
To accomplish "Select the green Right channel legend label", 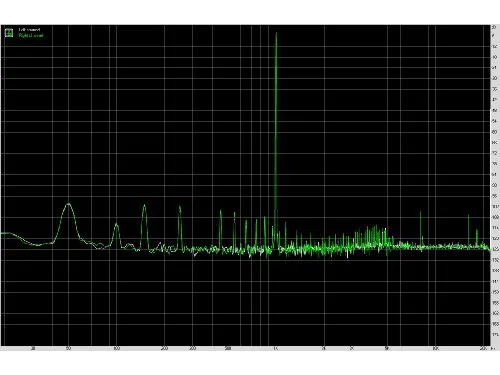I will click(x=31, y=35).
